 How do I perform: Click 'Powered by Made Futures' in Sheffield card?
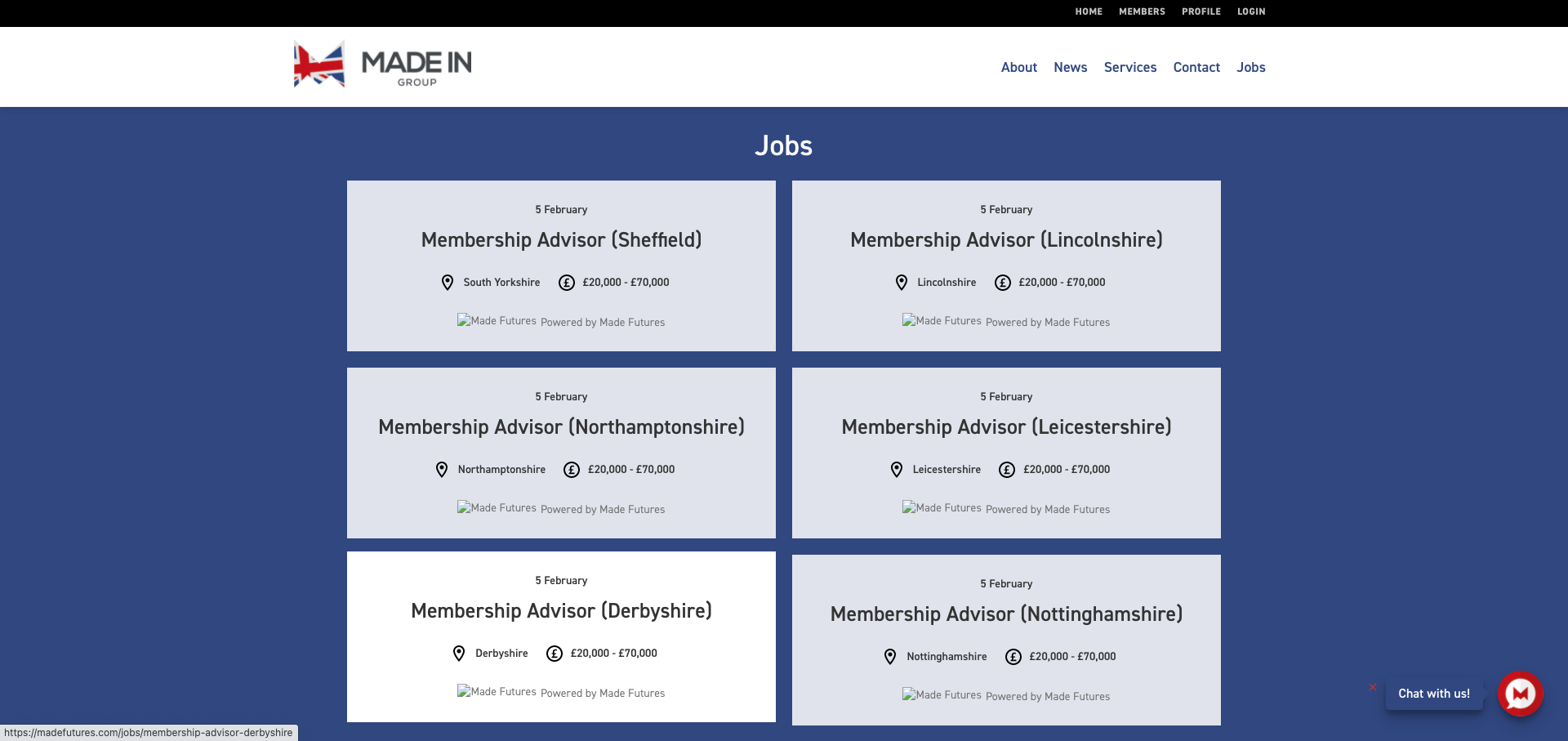point(603,323)
